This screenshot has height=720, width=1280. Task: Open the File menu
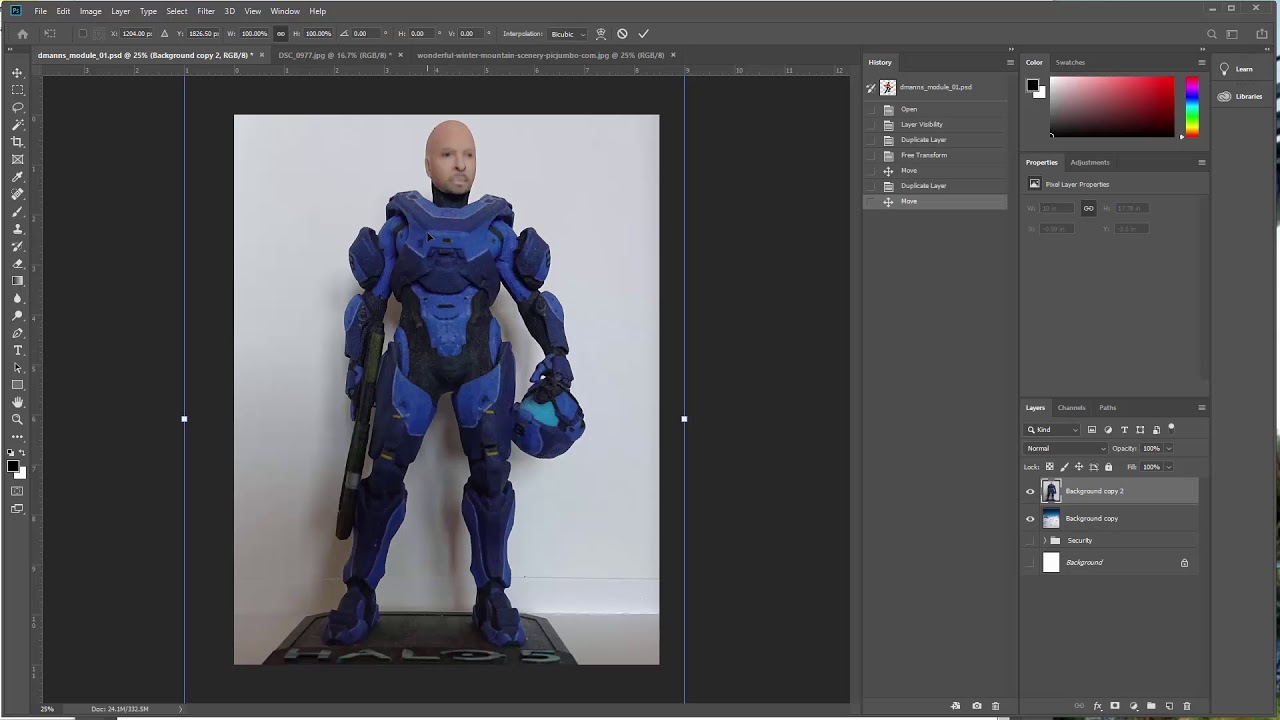point(40,11)
